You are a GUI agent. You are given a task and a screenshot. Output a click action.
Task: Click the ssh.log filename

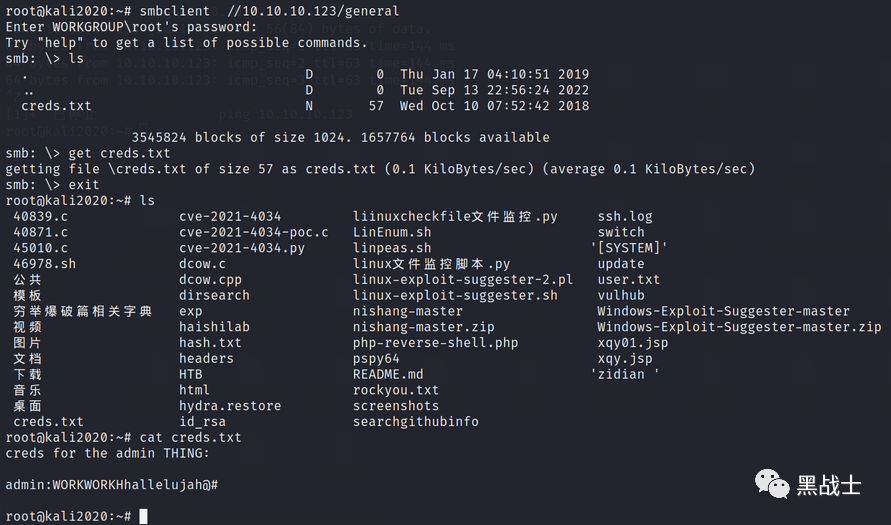(624, 216)
